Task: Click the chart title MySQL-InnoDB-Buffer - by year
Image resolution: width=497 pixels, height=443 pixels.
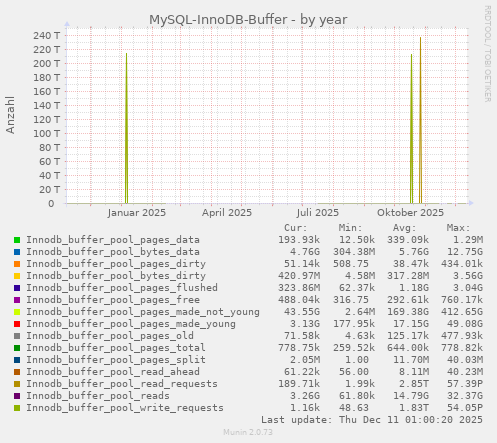Action: coord(248,20)
